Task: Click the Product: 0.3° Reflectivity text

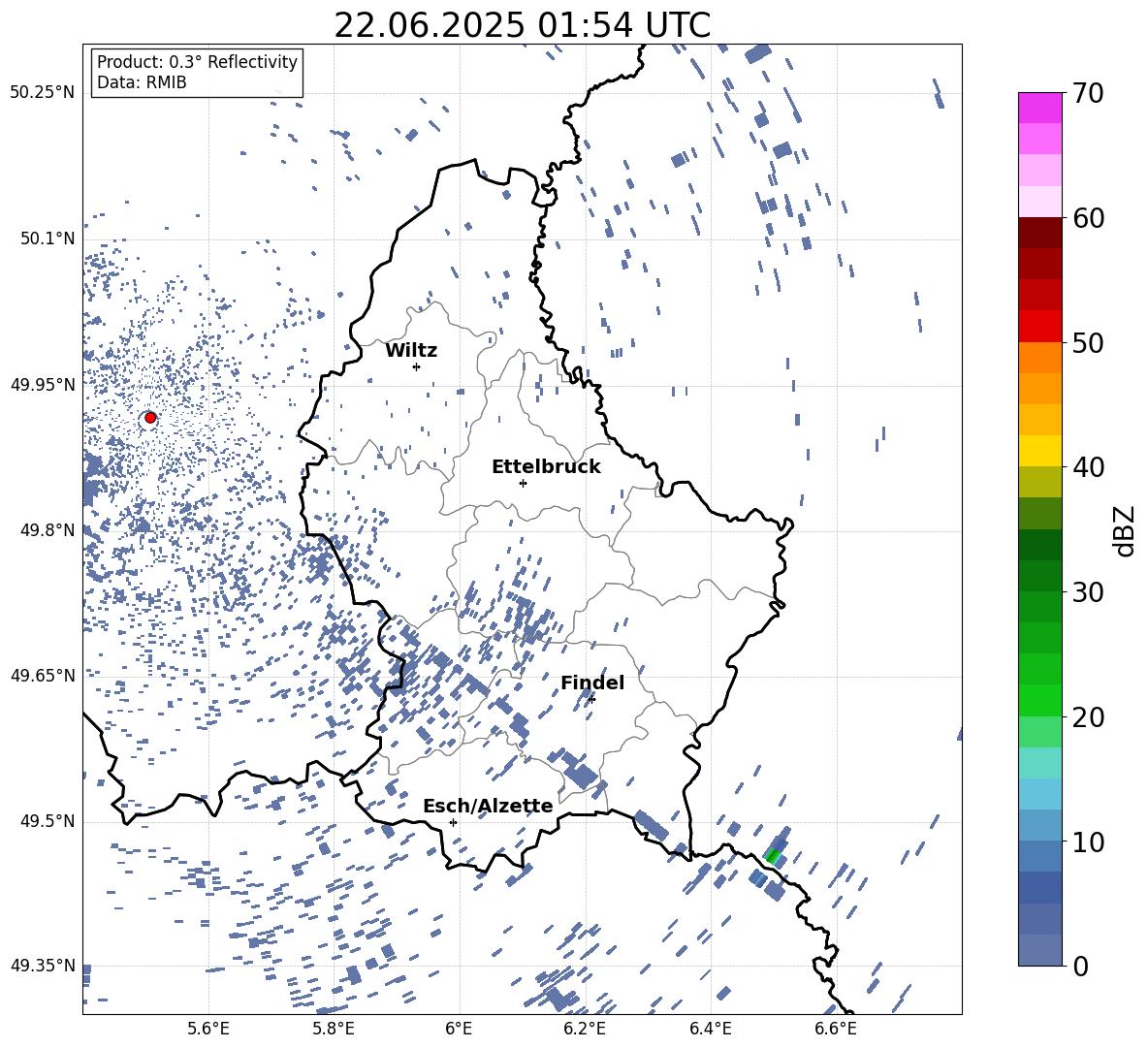Action: coord(197,62)
